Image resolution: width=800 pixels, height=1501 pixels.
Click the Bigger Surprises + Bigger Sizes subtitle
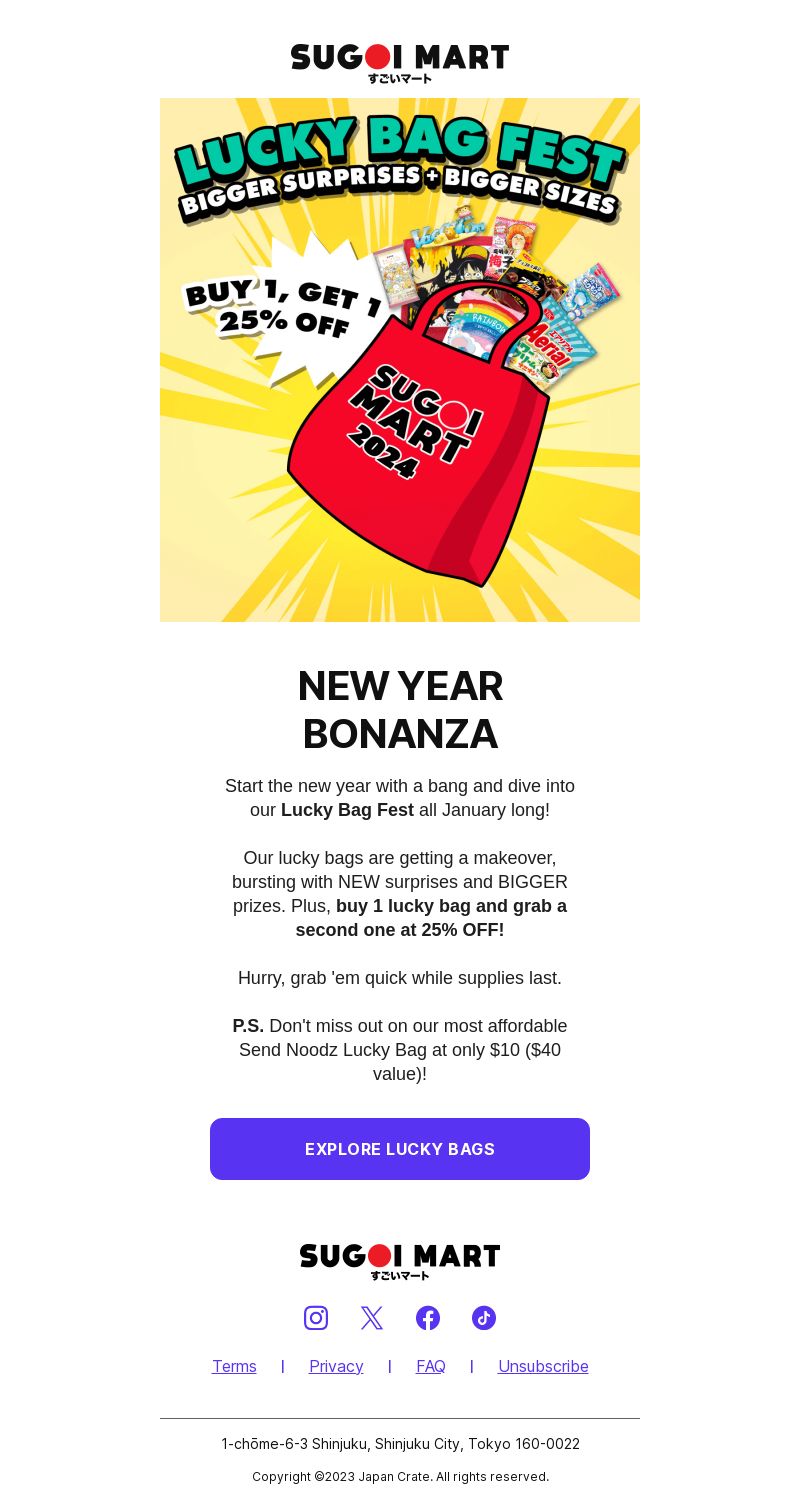point(398,192)
